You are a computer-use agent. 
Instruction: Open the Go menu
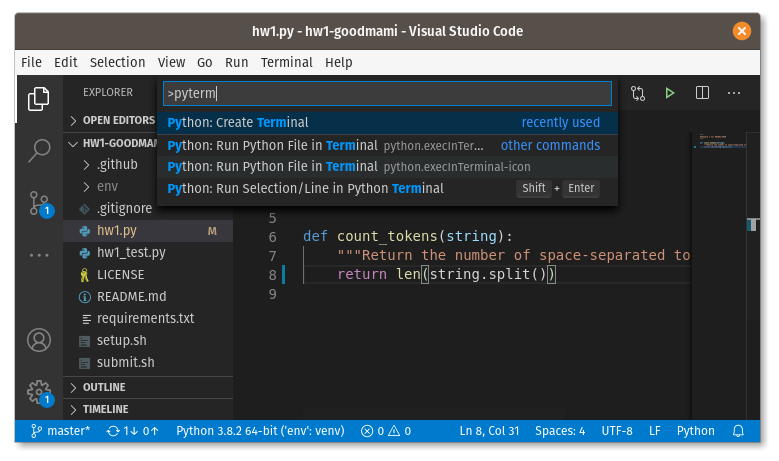(204, 62)
